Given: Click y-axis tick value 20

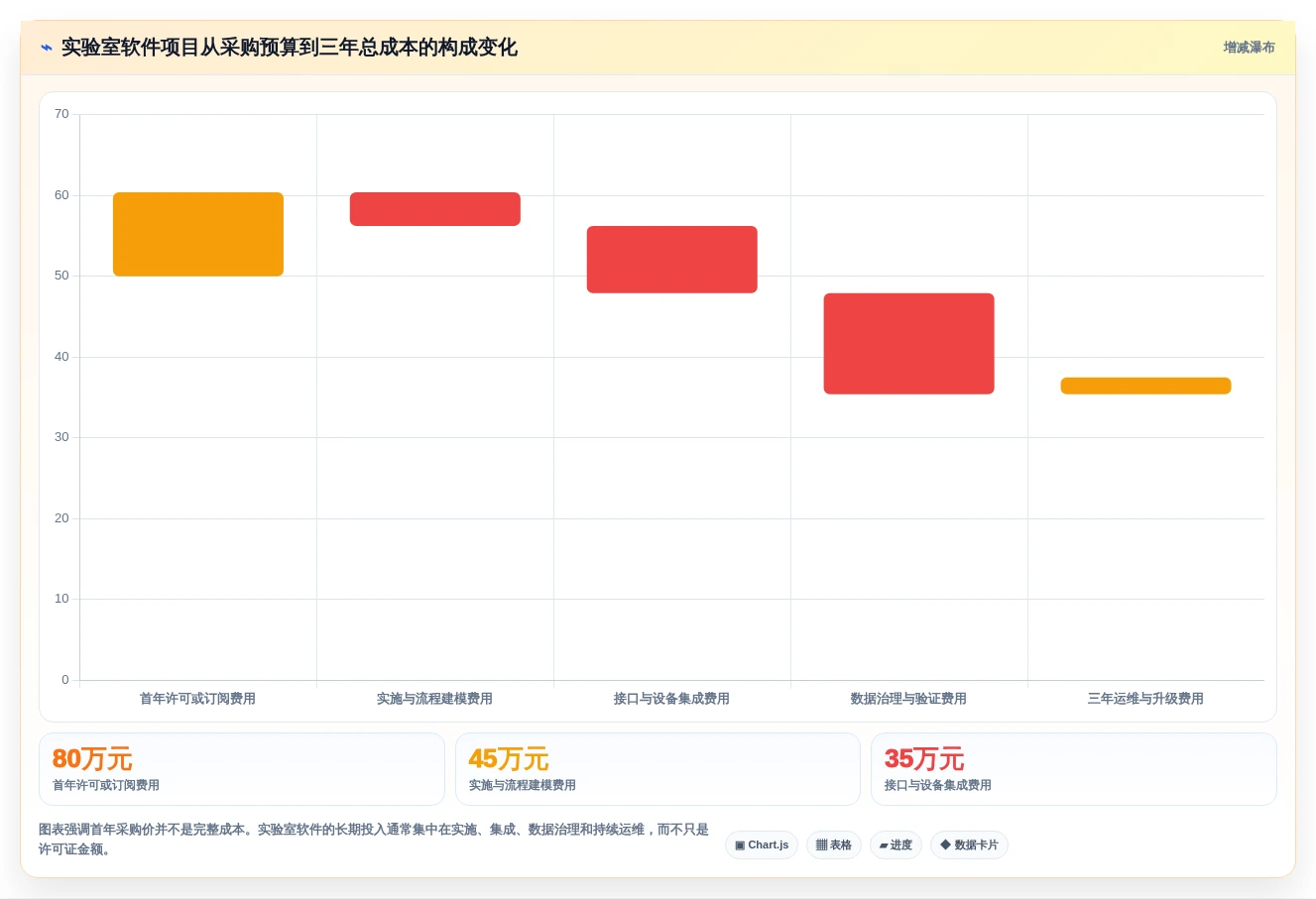Looking at the screenshot, I should click(x=61, y=518).
